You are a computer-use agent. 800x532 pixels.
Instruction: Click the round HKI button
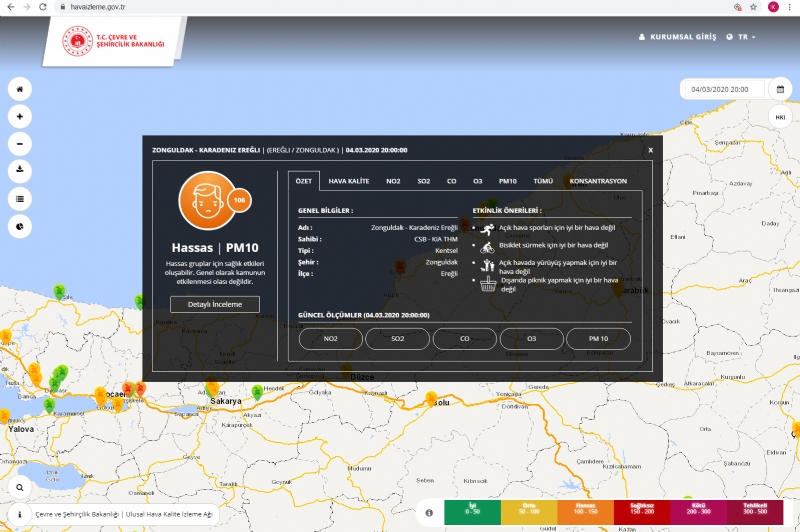tap(779, 117)
